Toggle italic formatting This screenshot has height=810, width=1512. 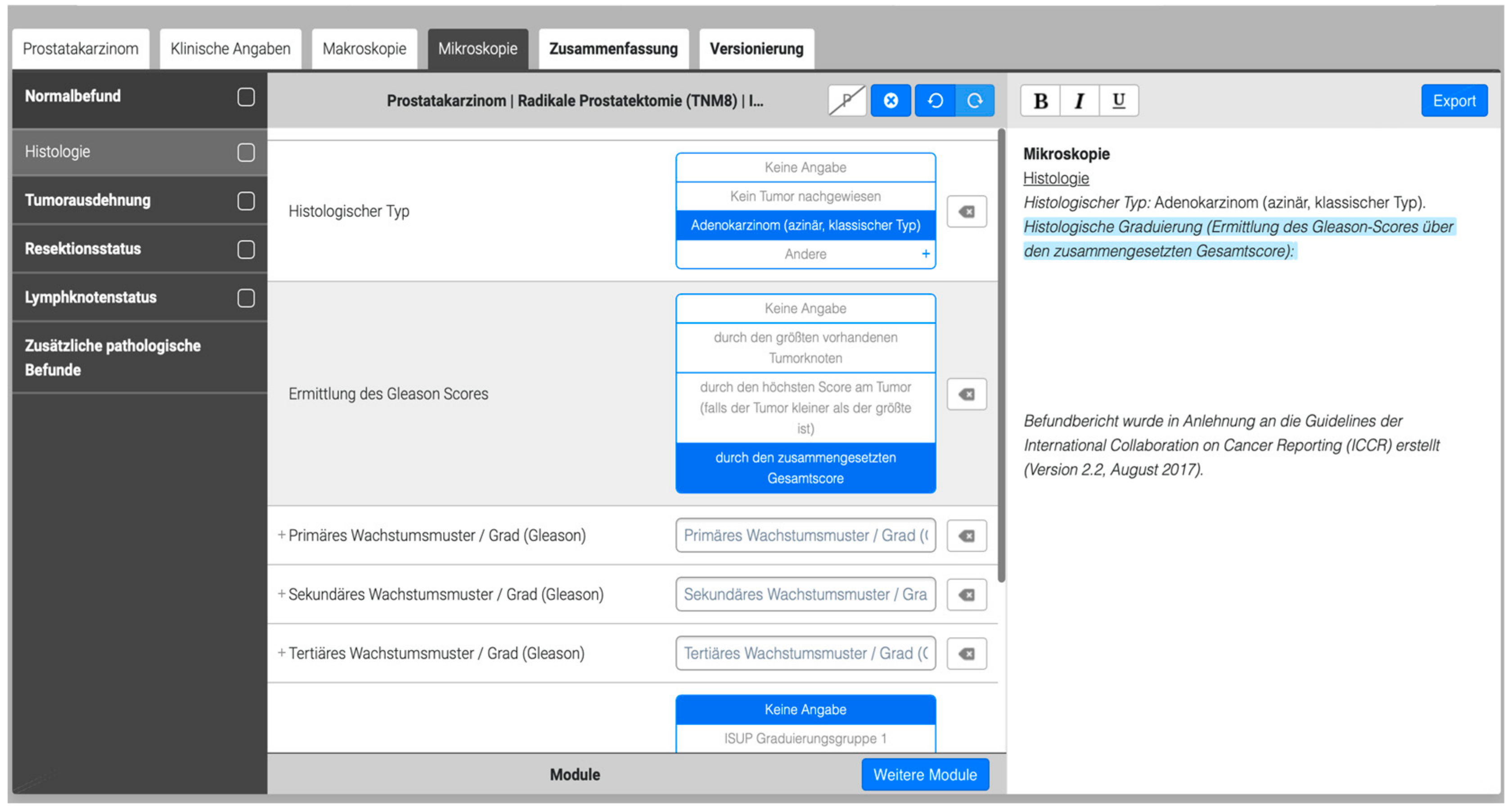tap(1079, 100)
